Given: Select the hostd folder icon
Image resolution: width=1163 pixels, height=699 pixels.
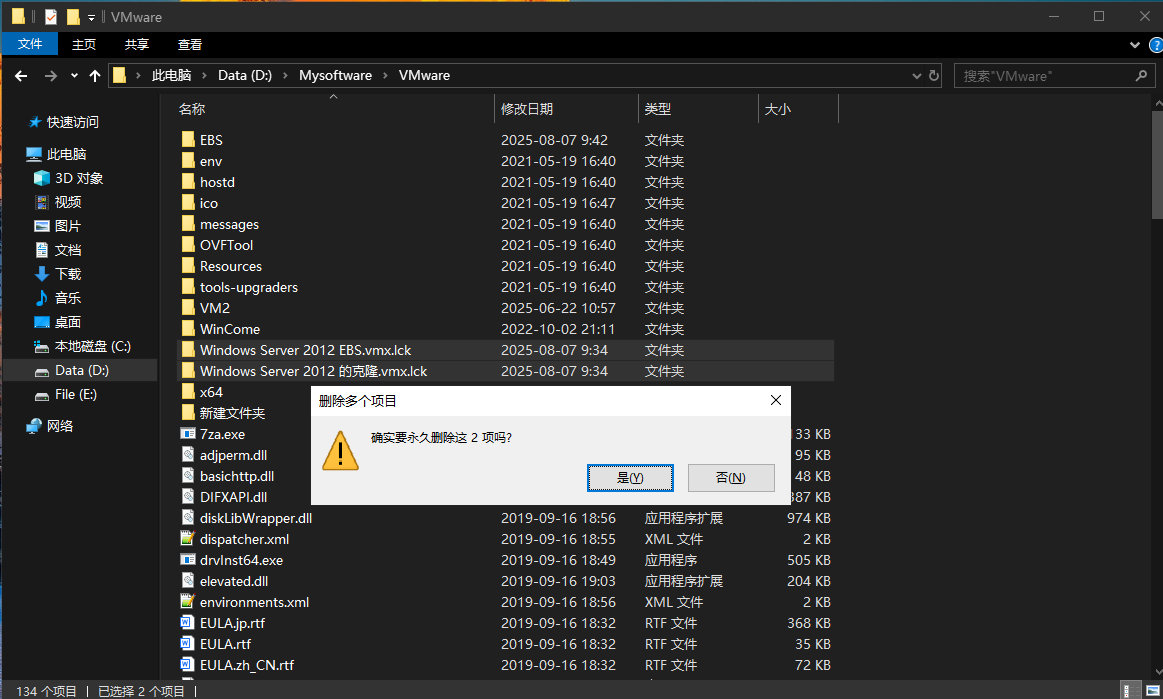Looking at the screenshot, I should tap(188, 182).
